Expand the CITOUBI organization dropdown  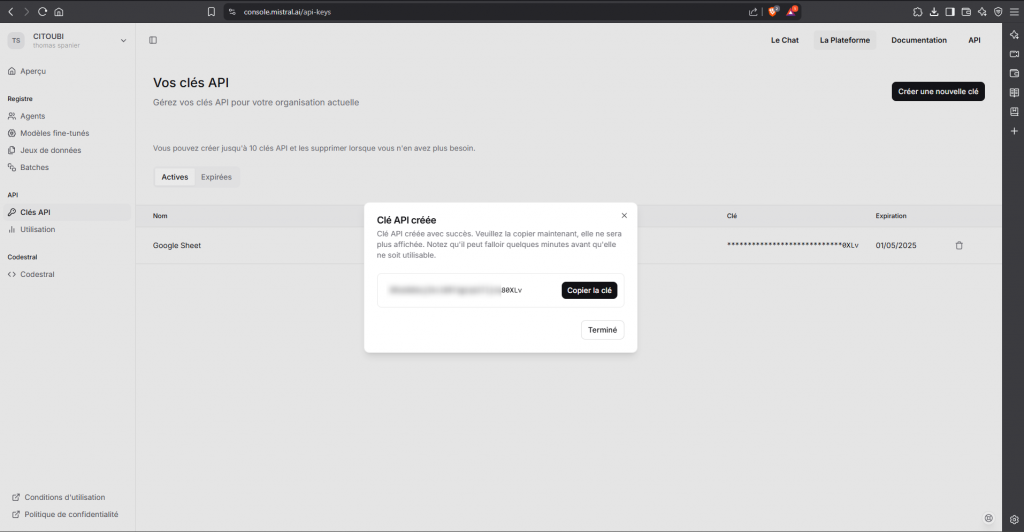point(123,40)
